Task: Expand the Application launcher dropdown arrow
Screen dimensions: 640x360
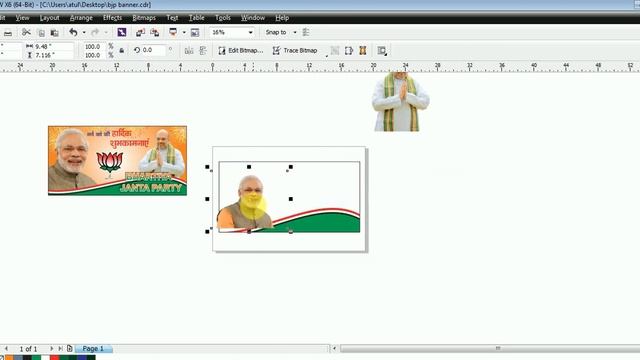Action: tap(184, 33)
